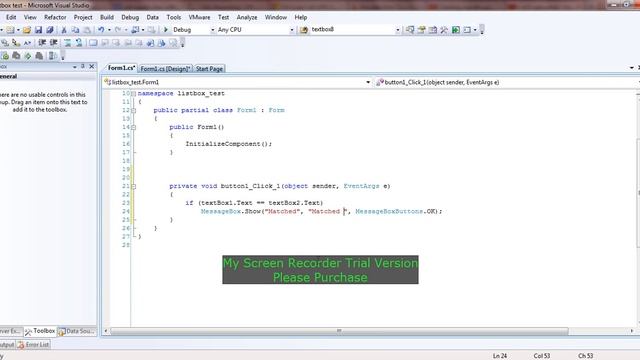This screenshot has height=360, width=640.
Task: Switch to the Start Page tab
Action: pos(209,69)
